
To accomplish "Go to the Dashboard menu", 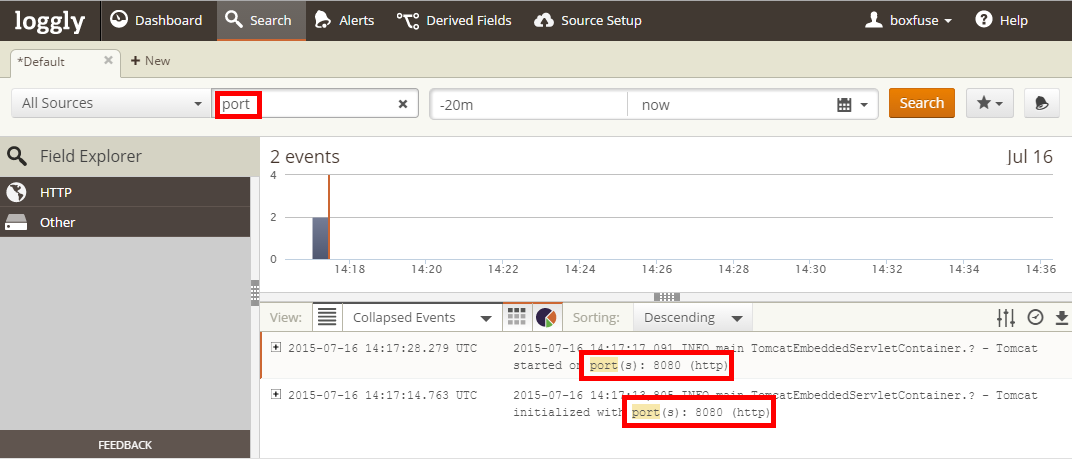I will pyautogui.click(x=155, y=20).
